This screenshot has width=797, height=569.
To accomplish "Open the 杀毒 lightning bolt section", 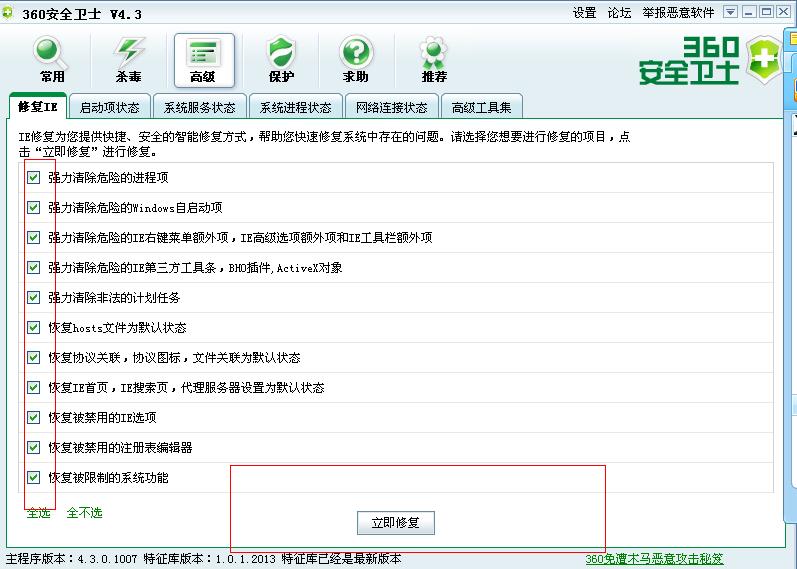I will [x=128, y=60].
